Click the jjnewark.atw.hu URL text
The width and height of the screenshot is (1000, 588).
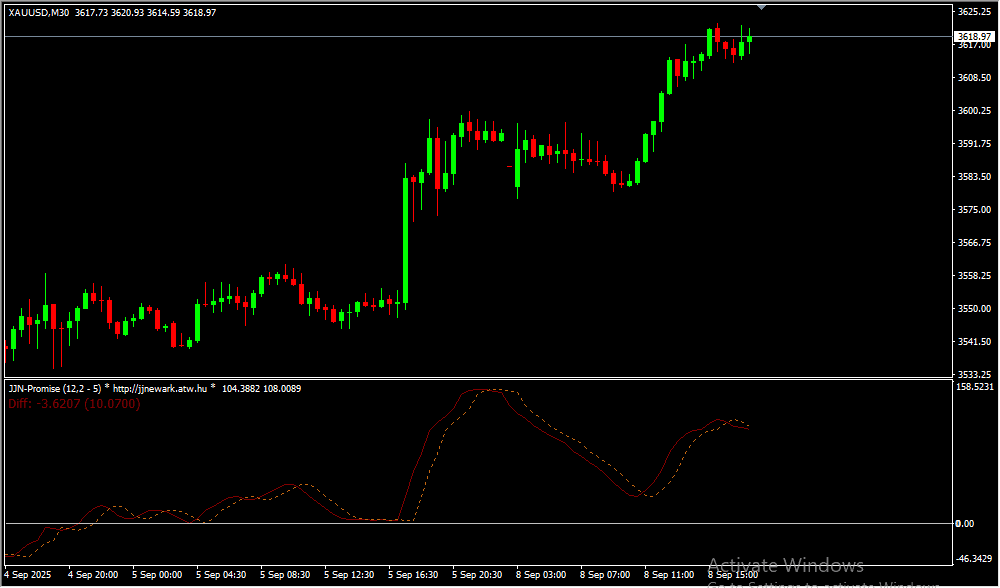tap(160, 388)
